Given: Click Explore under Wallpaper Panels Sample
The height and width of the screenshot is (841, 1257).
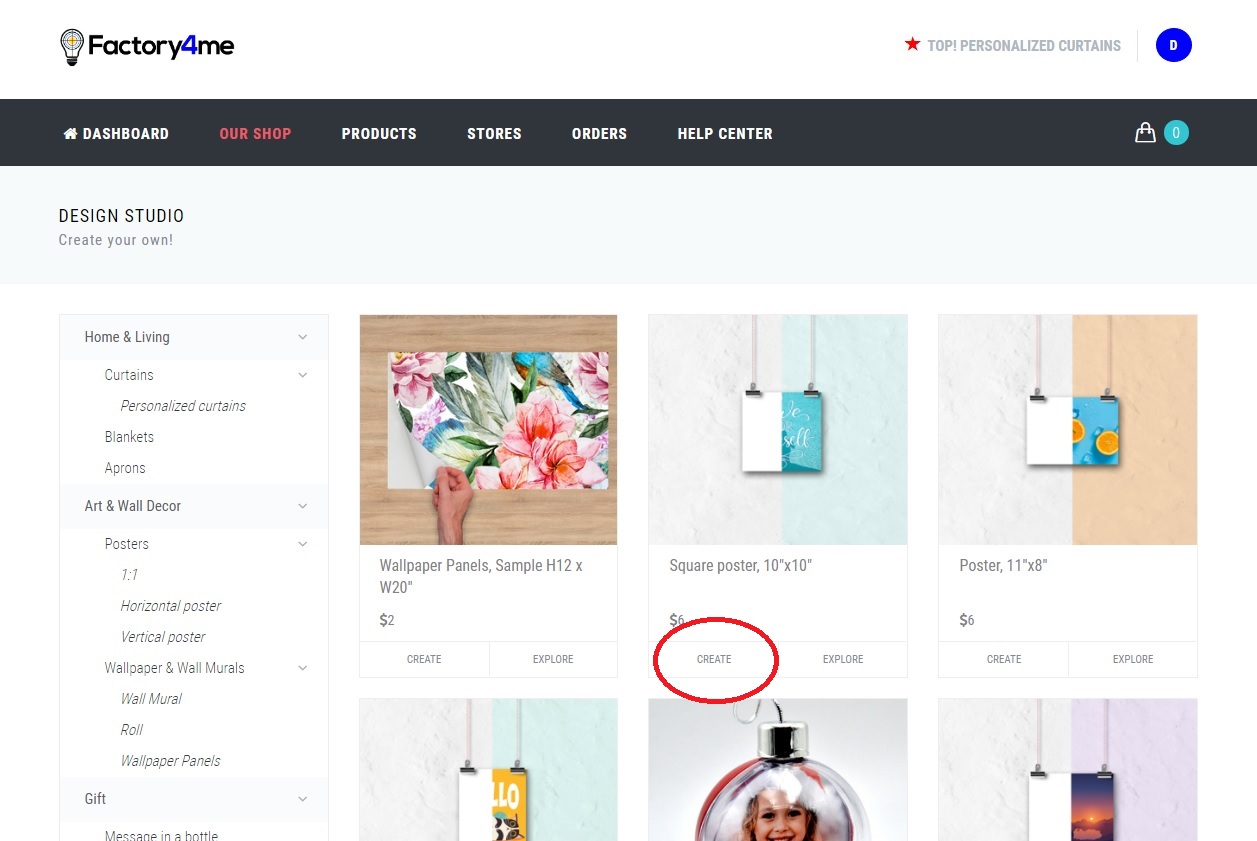Looking at the screenshot, I should (553, 659).
